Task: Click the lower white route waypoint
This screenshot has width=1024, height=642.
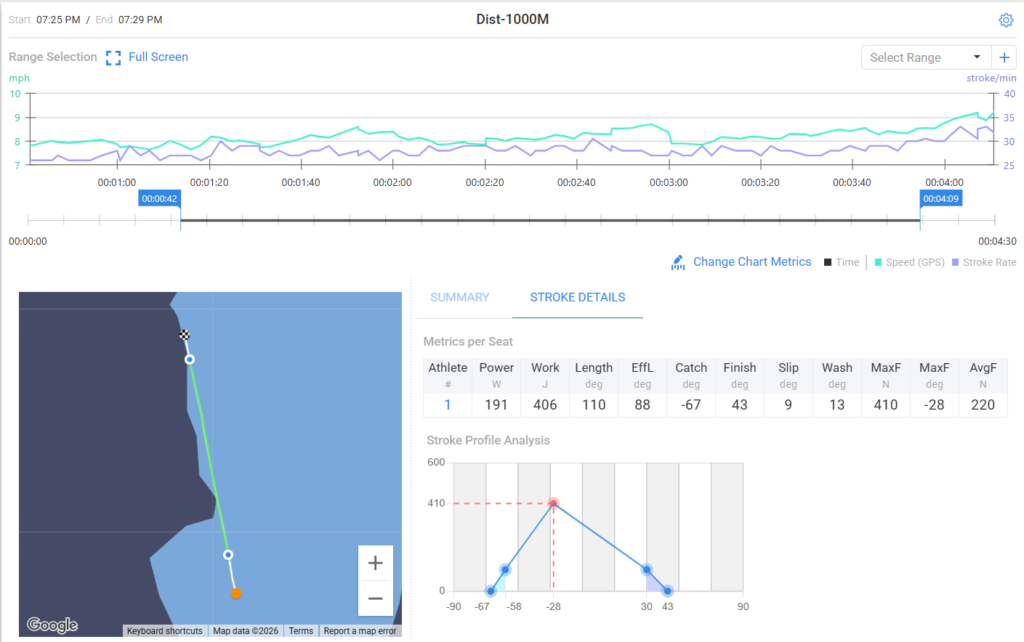Action: pos(228,554)
